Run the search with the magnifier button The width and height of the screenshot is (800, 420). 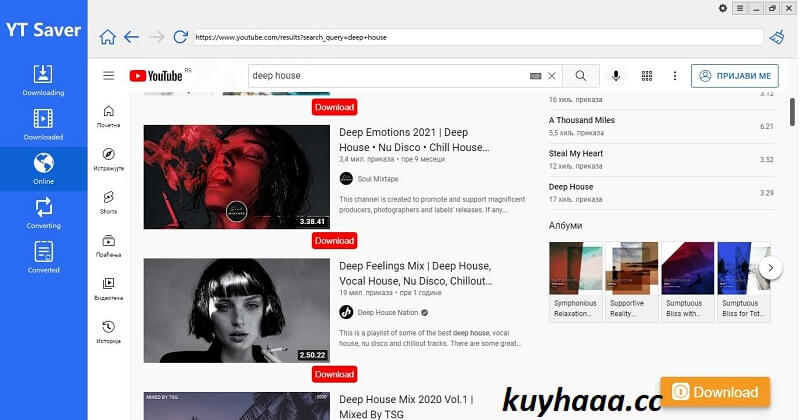(x=581, y=76)
